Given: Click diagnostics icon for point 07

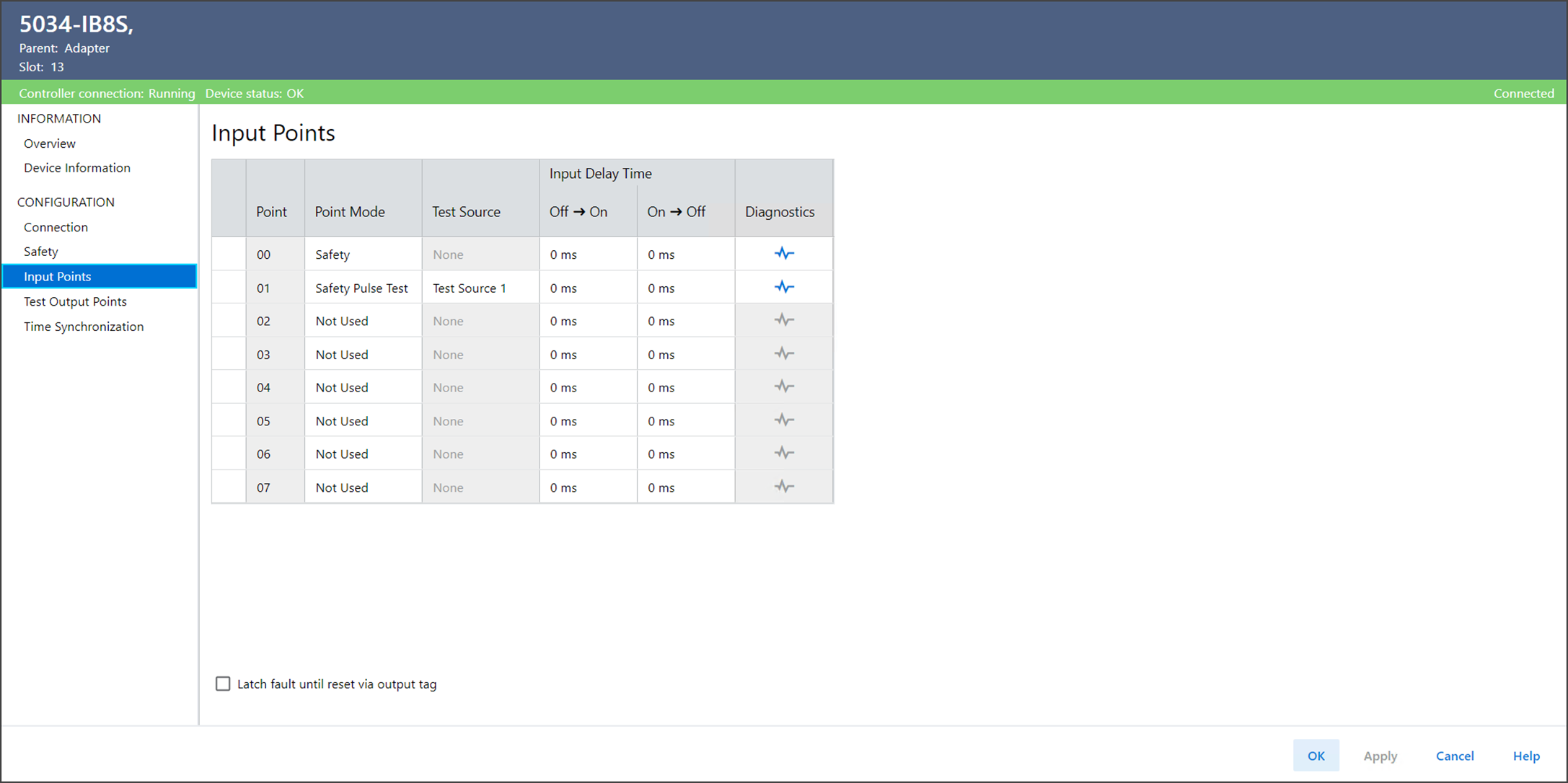Looking at the screenshot, I should pyautogui.click(x=784, y=487).
